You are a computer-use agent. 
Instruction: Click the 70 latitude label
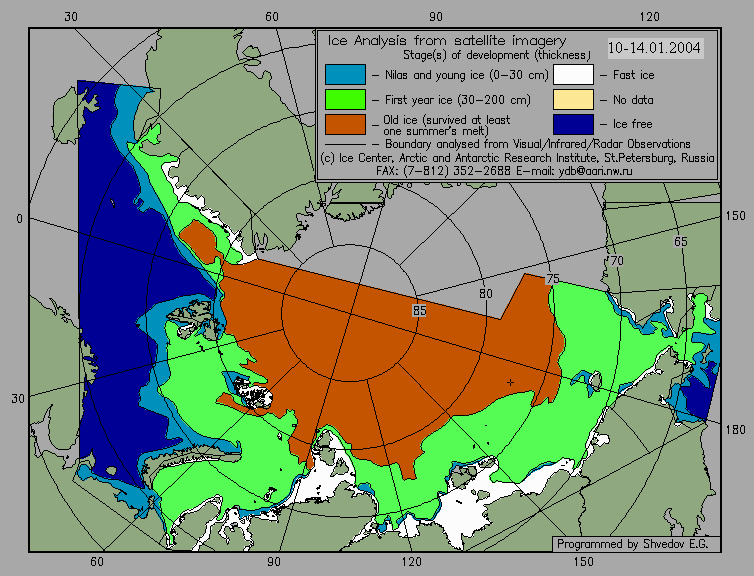(x=617, y=261)
